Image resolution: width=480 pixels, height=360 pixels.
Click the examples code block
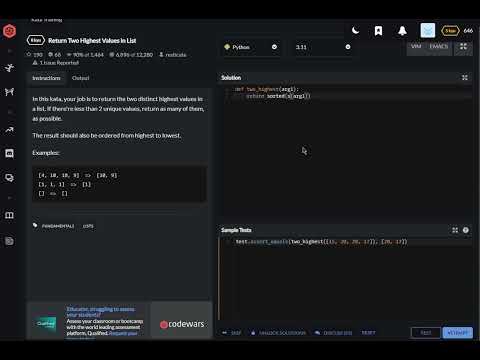click(119, 184)
